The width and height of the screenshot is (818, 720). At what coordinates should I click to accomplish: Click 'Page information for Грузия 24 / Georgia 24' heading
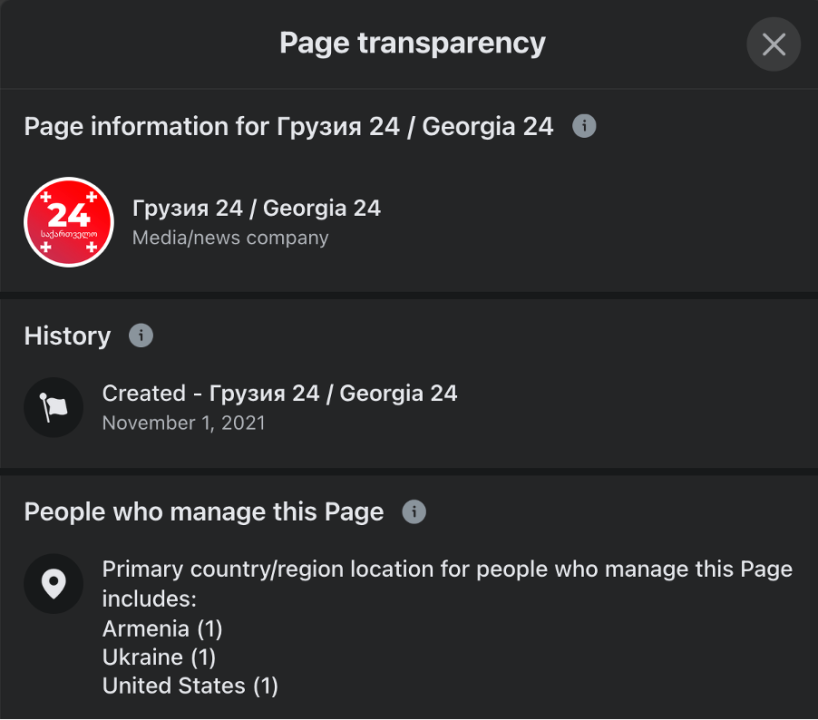click(x=288, y=127)
